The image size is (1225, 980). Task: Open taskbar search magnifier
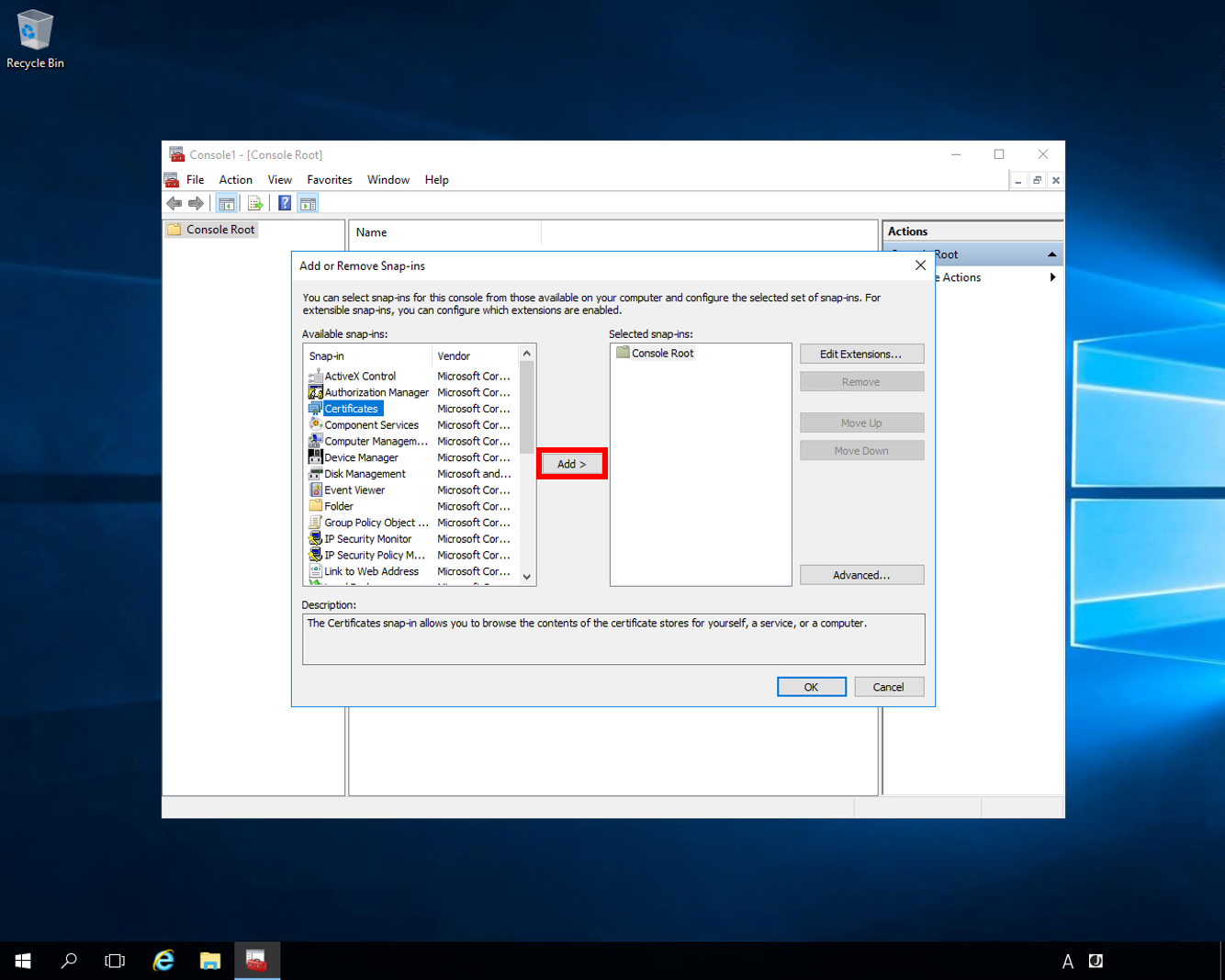click(69, 961)
